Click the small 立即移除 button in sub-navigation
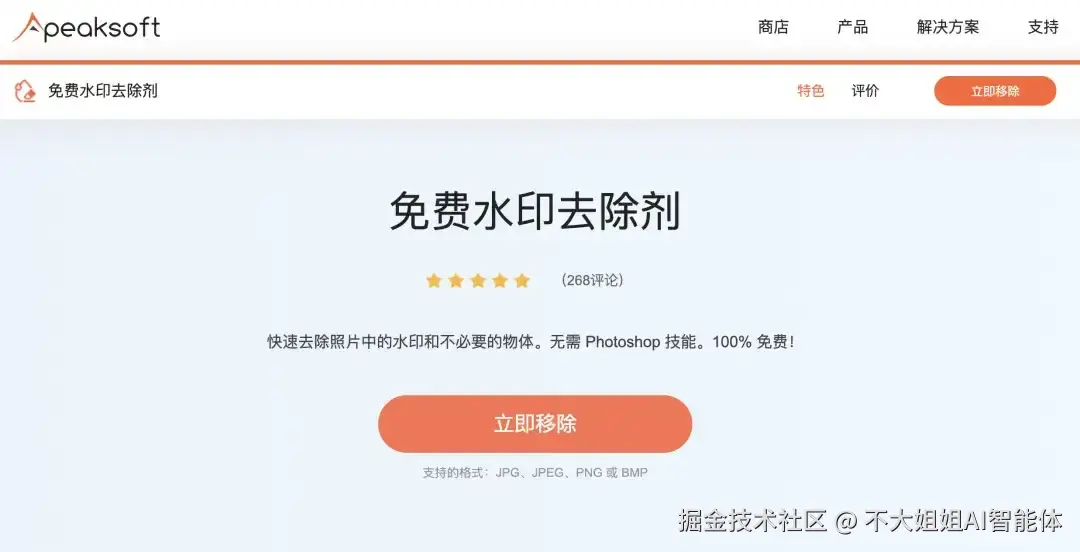 tap(995, 91)
